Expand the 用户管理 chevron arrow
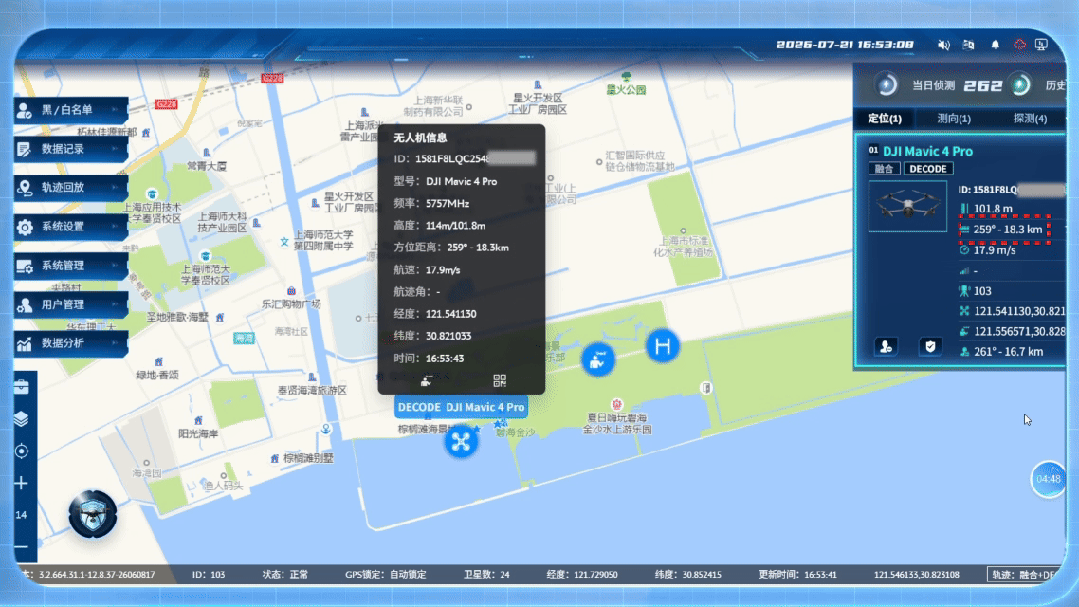Screen dimensions: 1079x607 pyautogui.click(x=115, y=304)
